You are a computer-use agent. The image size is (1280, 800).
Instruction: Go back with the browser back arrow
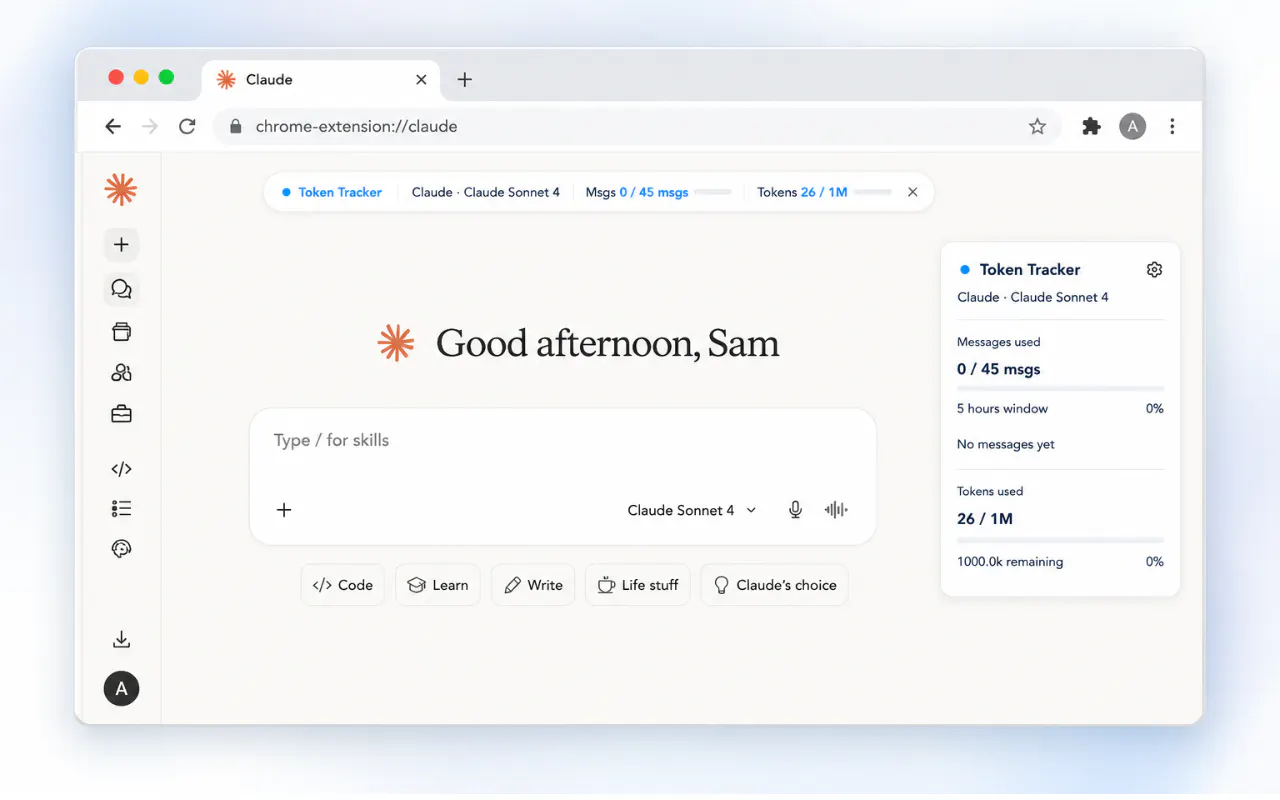(113, 126)
